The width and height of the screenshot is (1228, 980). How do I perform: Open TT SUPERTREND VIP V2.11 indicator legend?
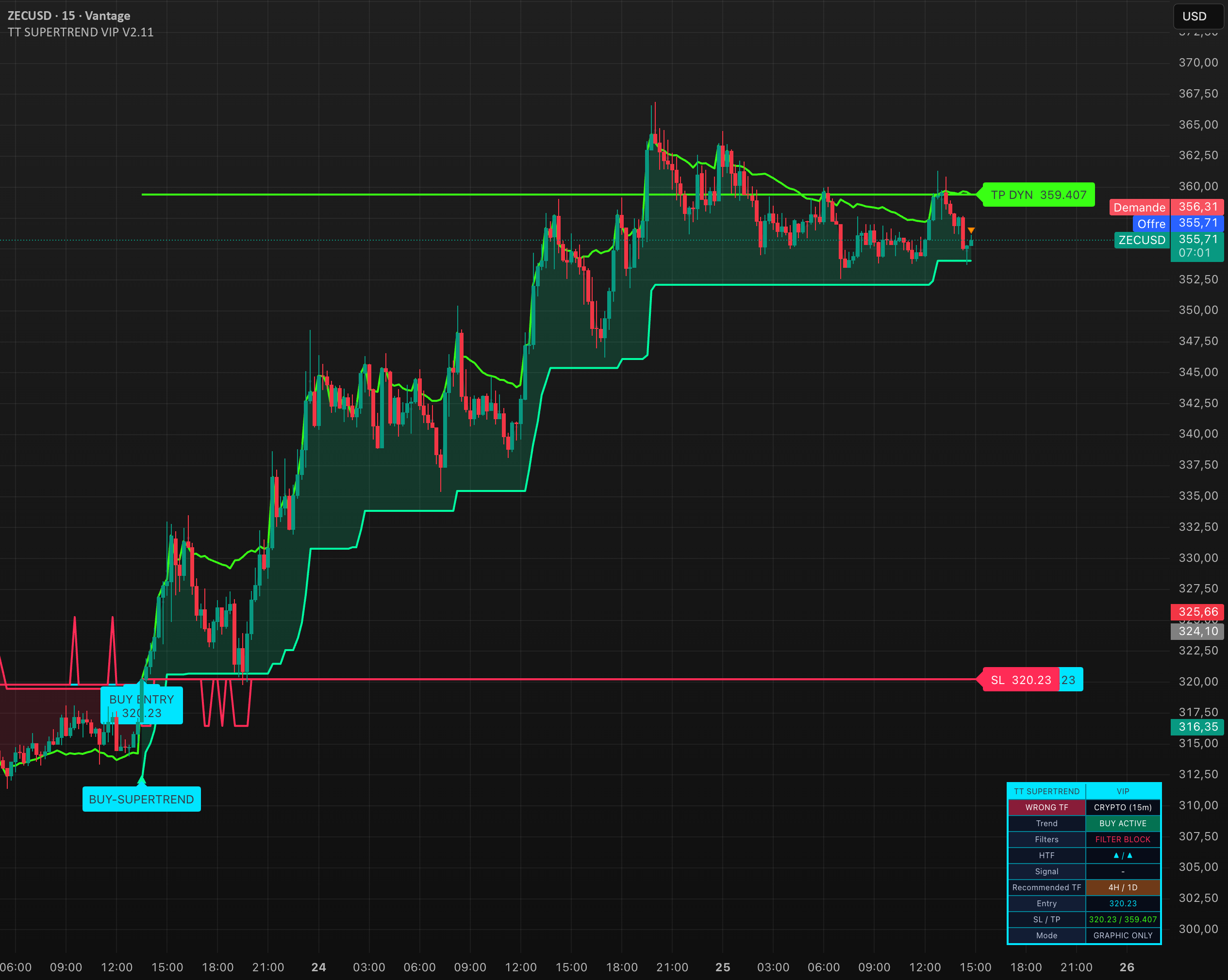tap(80, 33)
